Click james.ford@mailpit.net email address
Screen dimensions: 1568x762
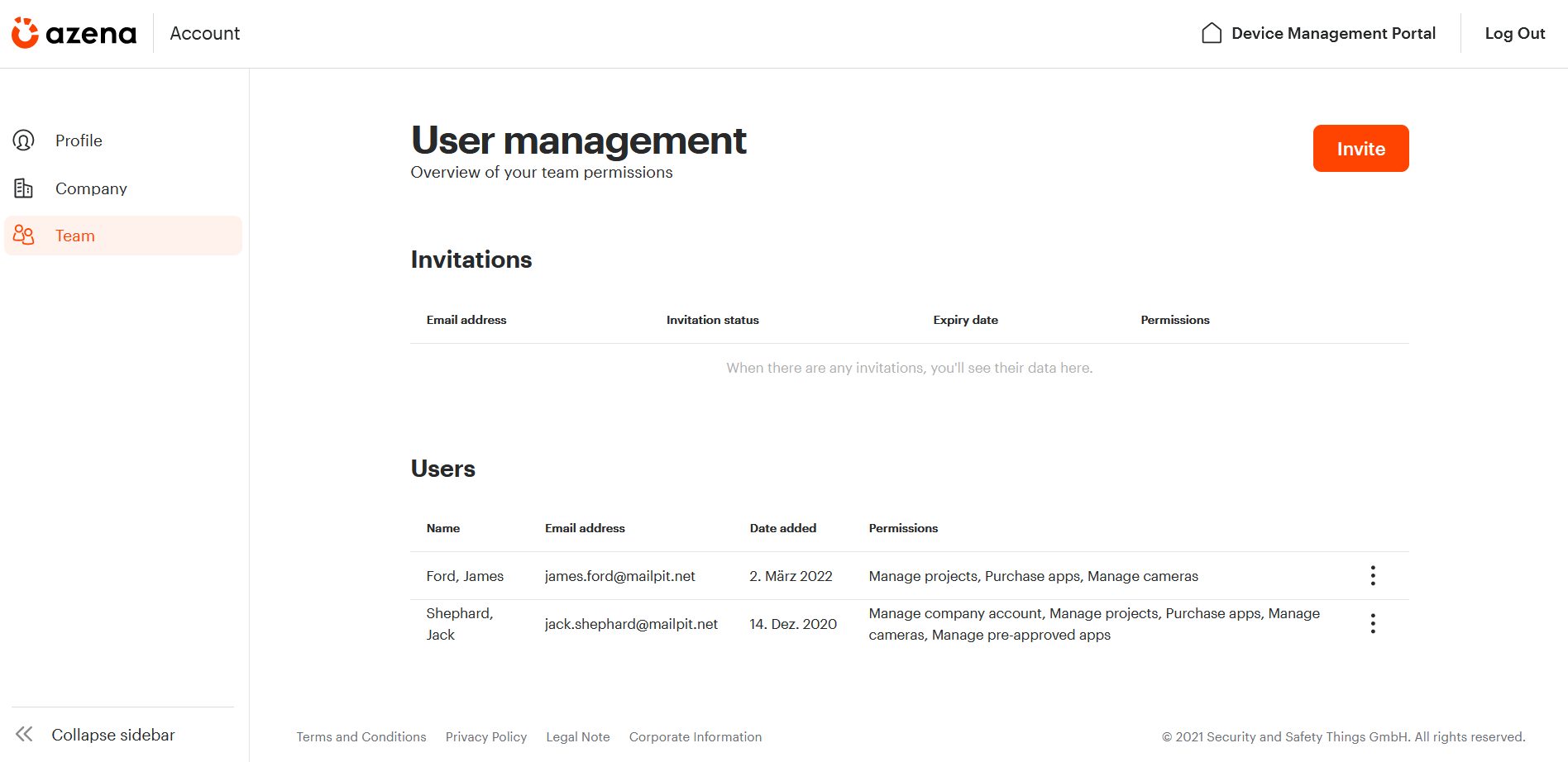620,576
